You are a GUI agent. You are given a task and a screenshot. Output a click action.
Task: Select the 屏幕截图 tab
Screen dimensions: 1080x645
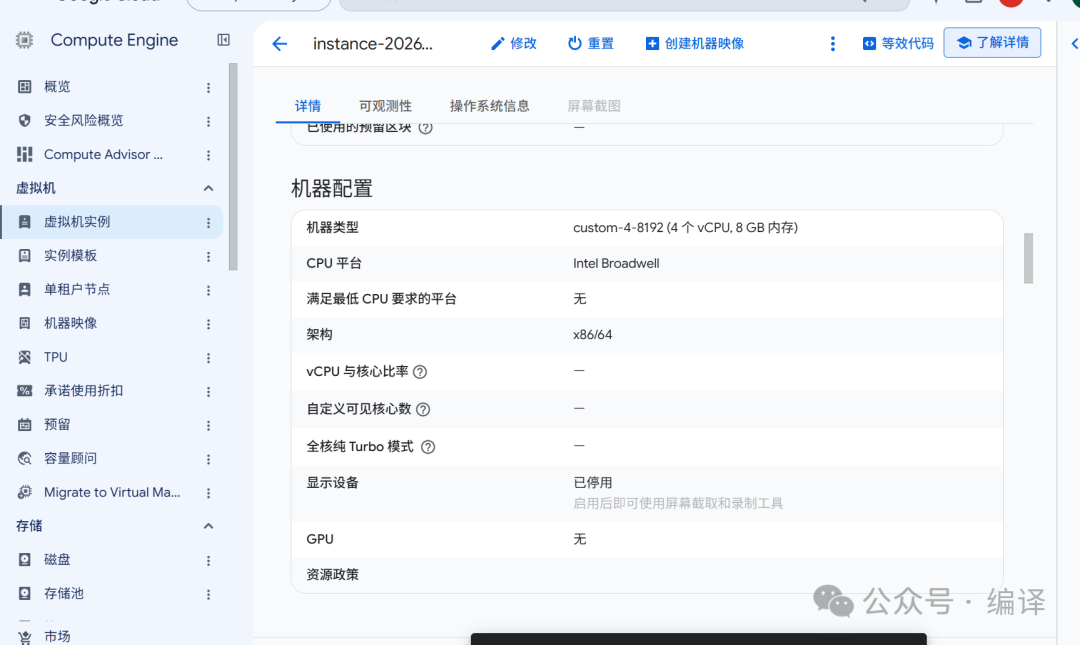594,106
